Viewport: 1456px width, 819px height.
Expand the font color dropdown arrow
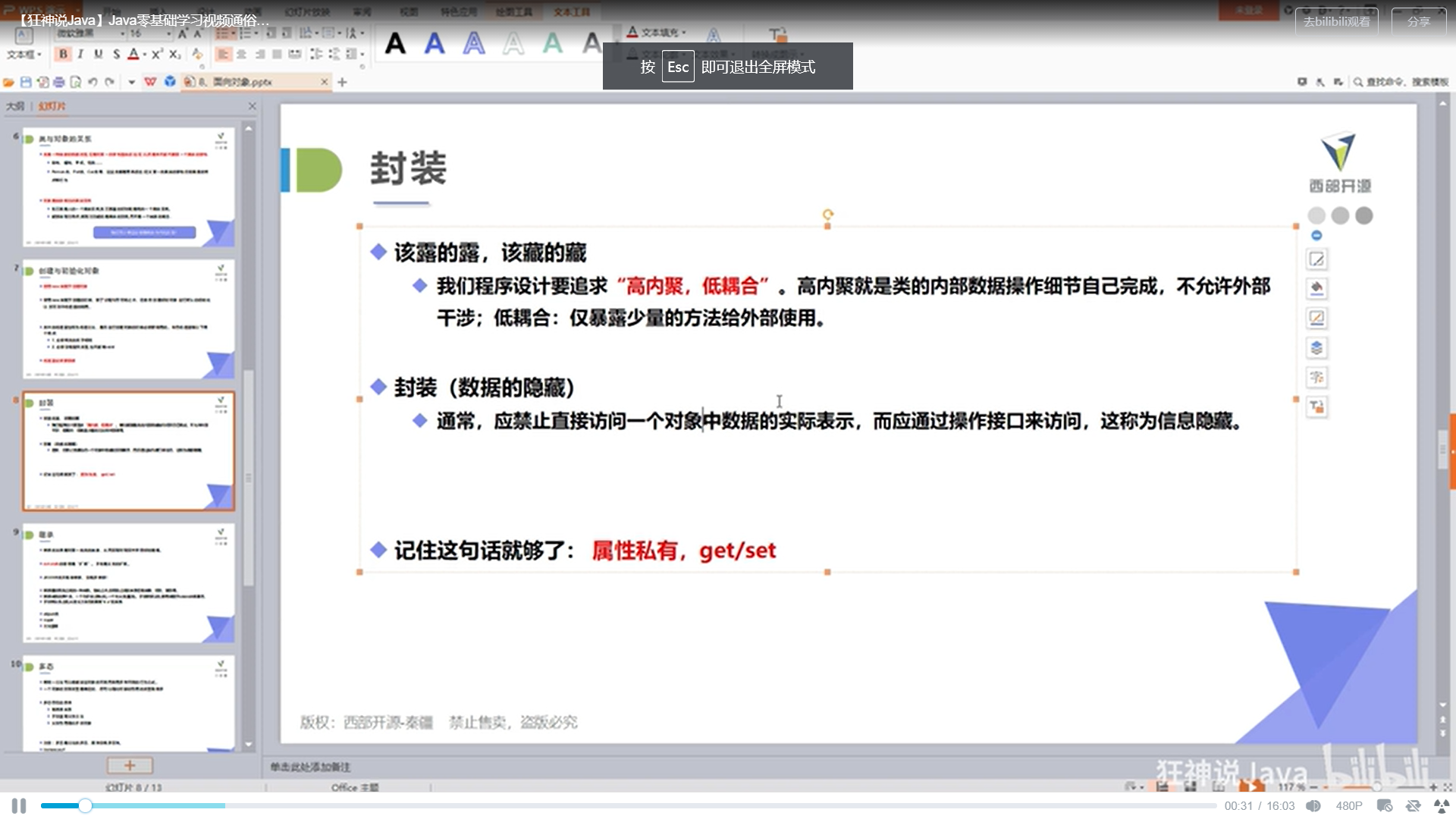tap(145, 55)
